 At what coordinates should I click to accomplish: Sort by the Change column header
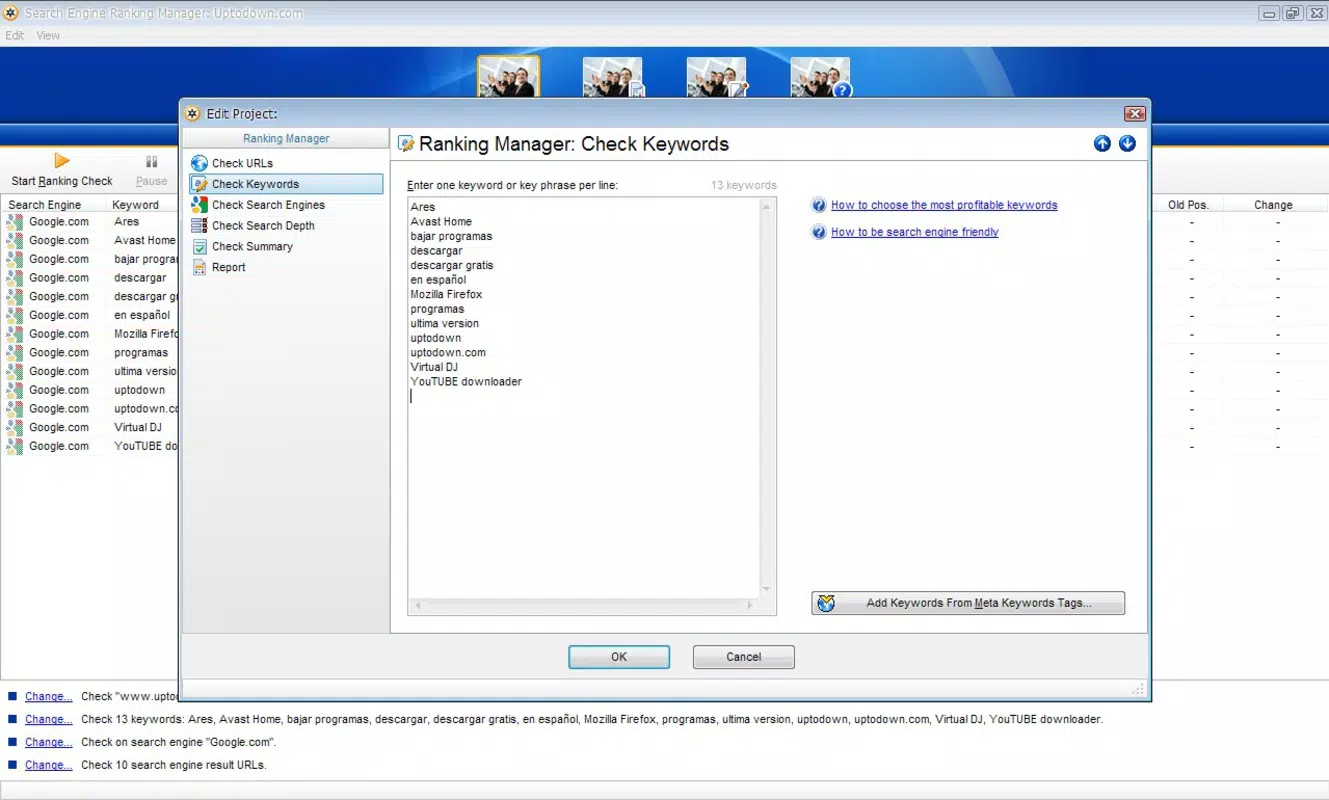[x=1274, y=205]
